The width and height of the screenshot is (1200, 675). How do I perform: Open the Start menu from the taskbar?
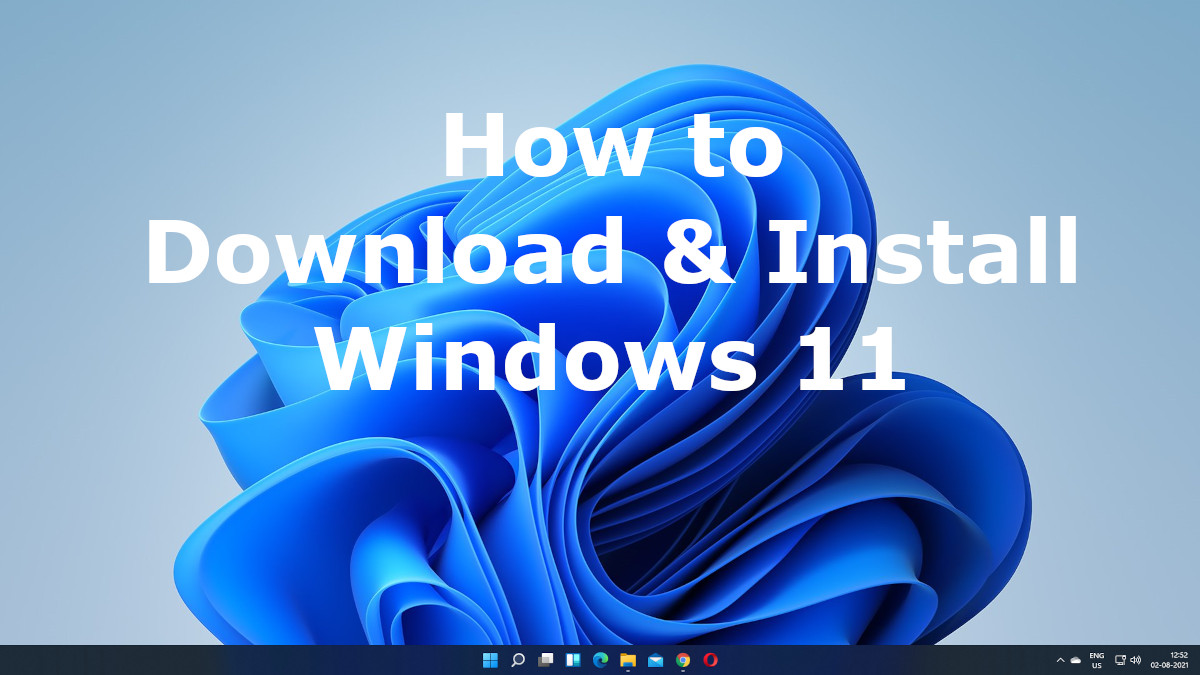(489, 661)
